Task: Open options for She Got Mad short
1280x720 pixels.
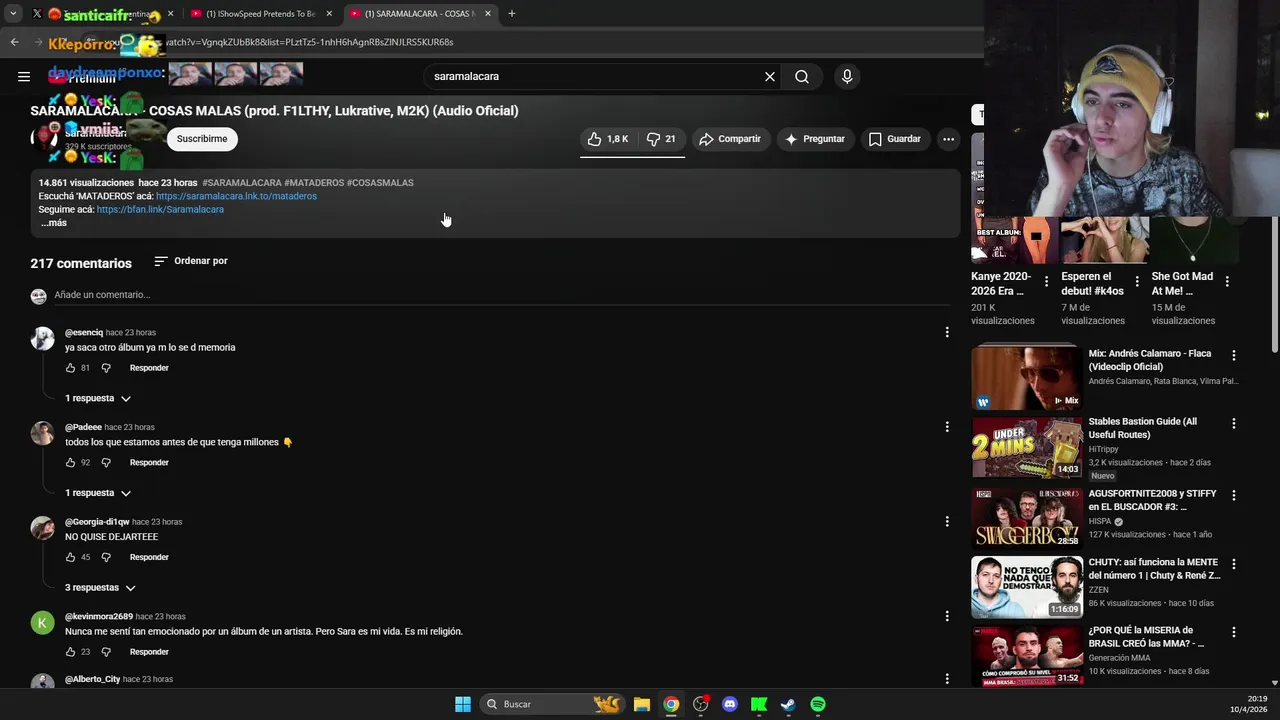Action: (x=1227, y=282)
